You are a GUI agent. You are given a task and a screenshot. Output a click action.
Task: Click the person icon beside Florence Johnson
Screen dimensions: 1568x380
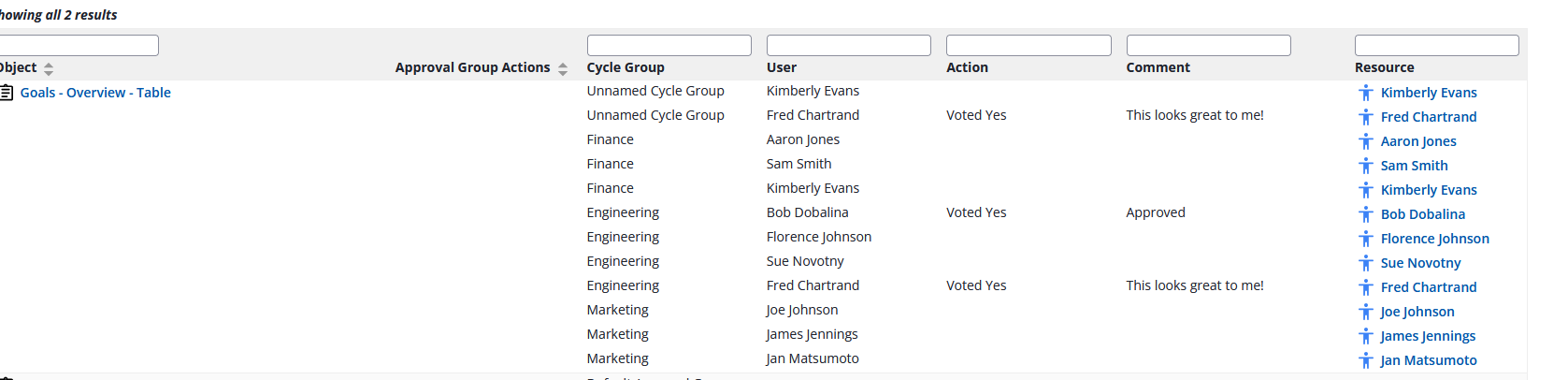(x=1366, y=239)
